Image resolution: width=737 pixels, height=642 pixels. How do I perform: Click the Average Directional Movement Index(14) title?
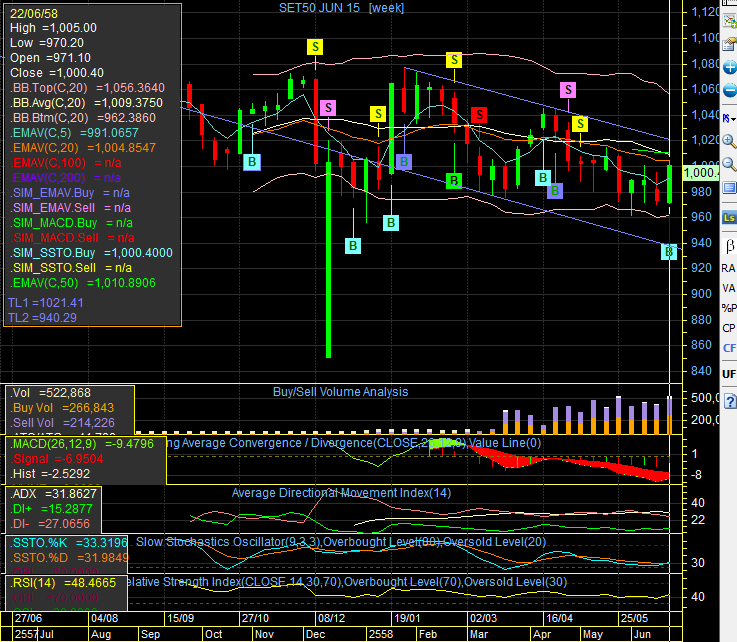point(341,493)
